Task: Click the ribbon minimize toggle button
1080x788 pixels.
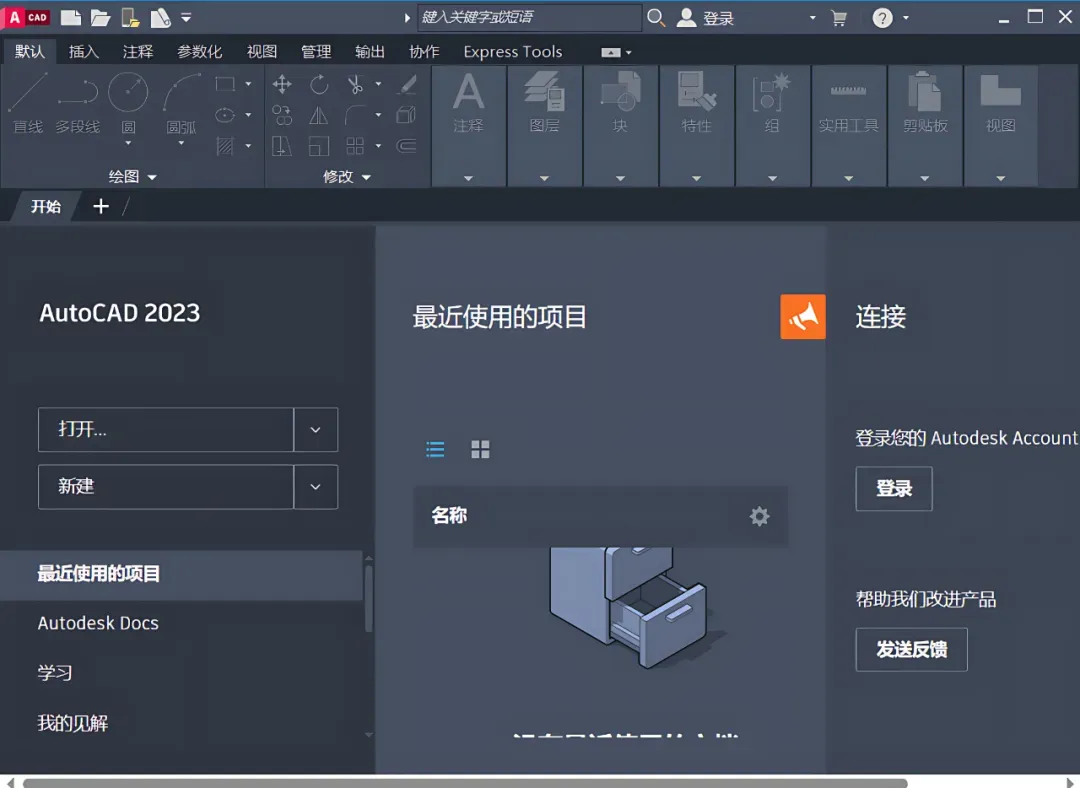Action: 611,52
